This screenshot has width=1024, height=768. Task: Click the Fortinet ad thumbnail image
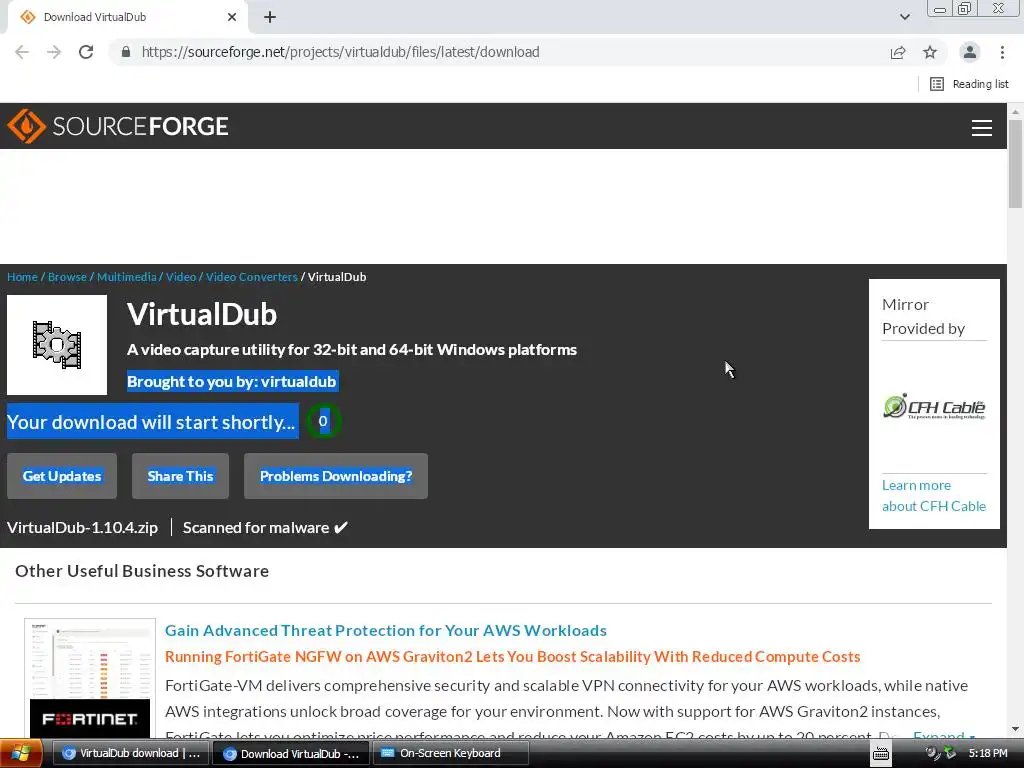(89, 679)
